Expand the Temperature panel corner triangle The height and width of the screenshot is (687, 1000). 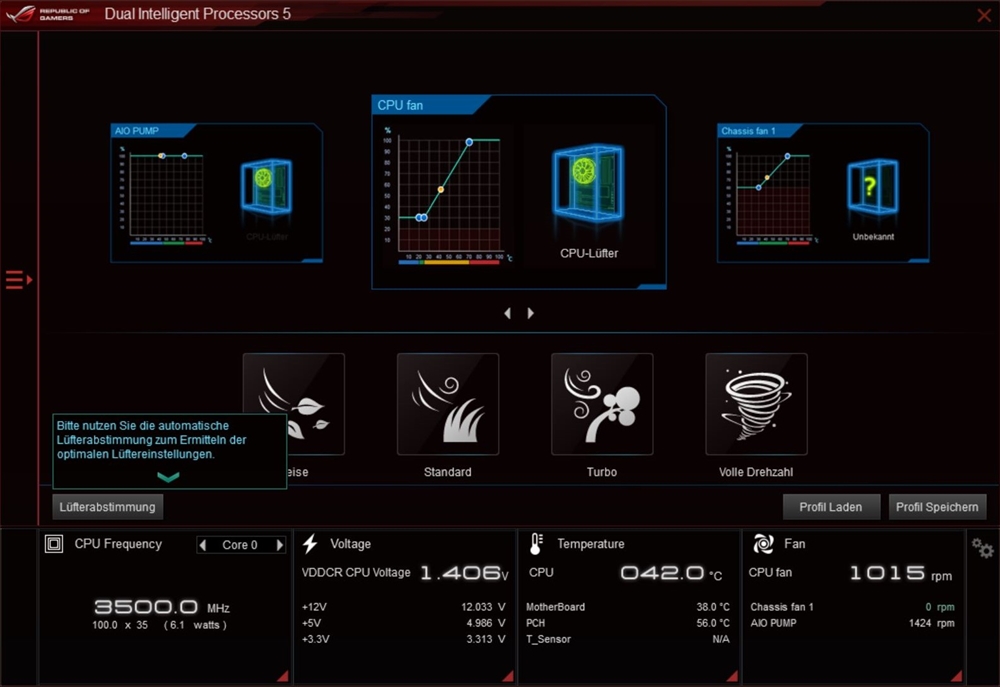click(735, 675)
